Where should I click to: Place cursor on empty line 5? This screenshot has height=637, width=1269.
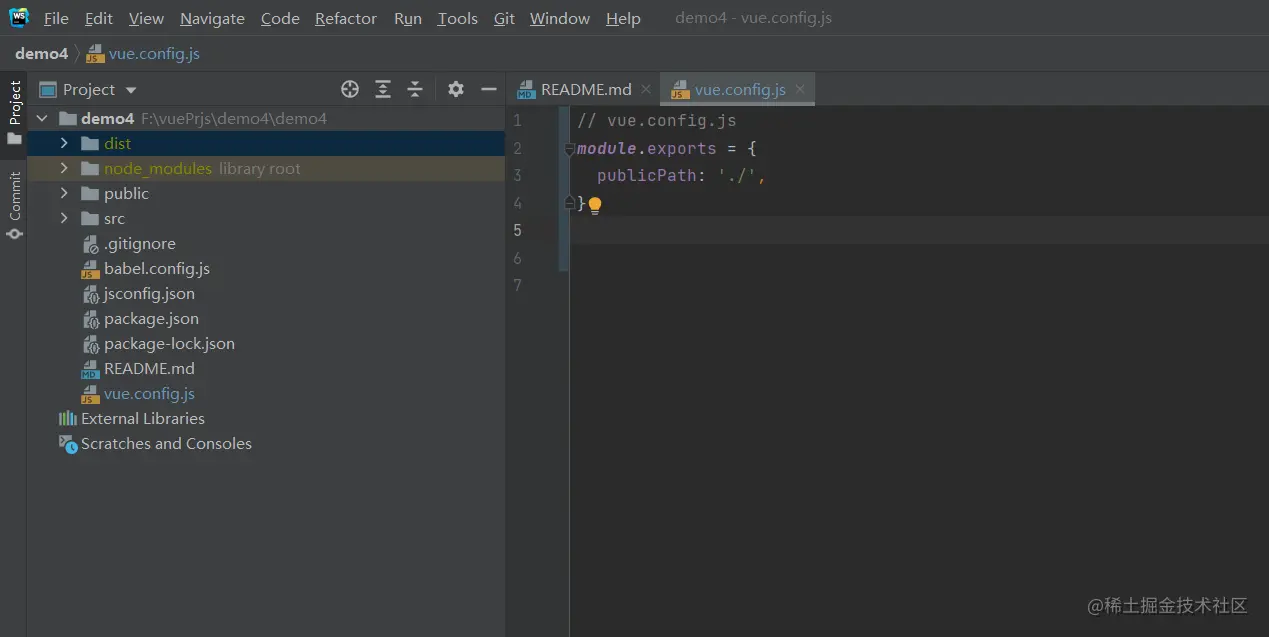pos(919,230)
